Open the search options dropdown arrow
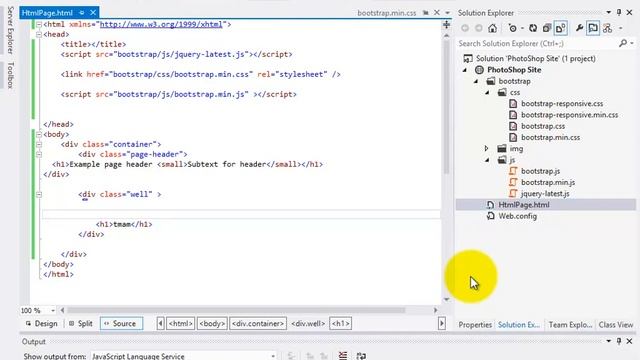The image size is (640, 360). (632, 43)
